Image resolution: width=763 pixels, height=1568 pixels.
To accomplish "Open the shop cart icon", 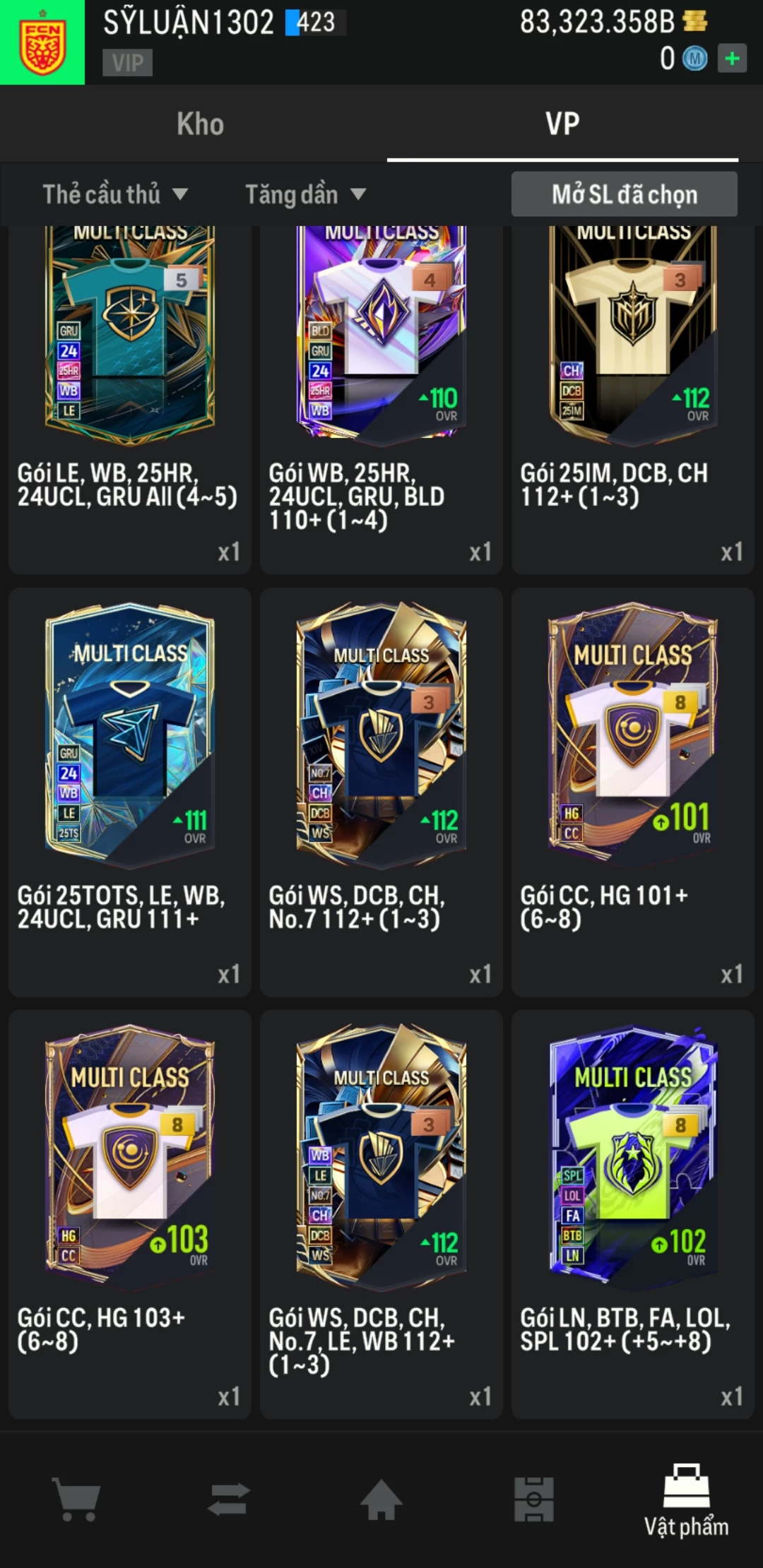I will (x=76, y=1499).
